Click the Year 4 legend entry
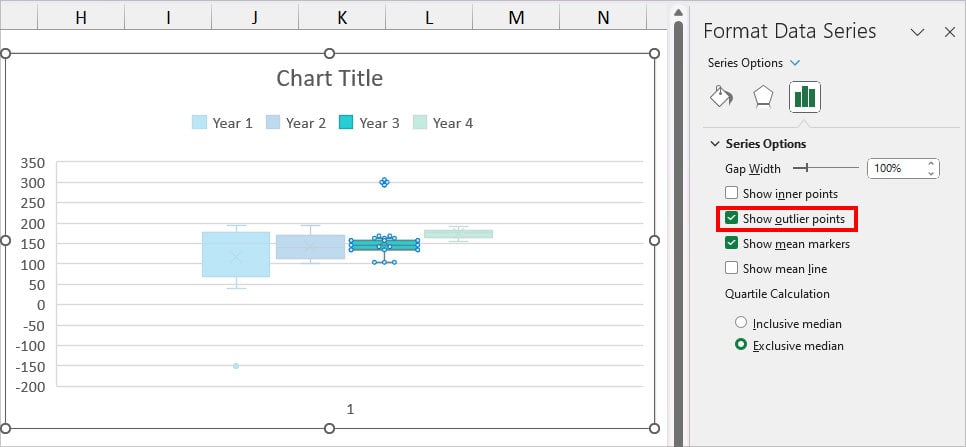The image size is (966, 447). tap(443, 123)
